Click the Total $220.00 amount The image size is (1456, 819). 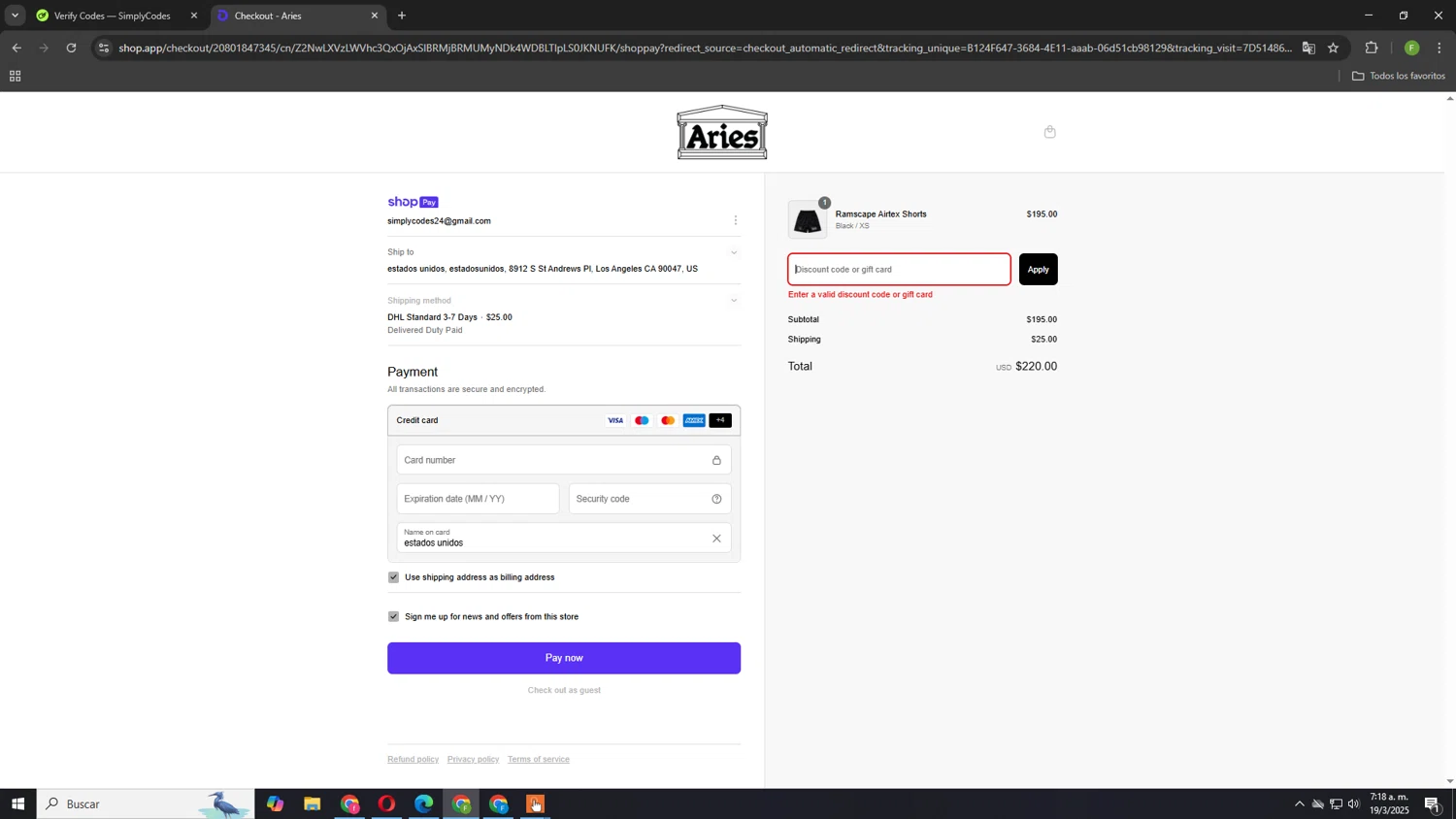1036,366
